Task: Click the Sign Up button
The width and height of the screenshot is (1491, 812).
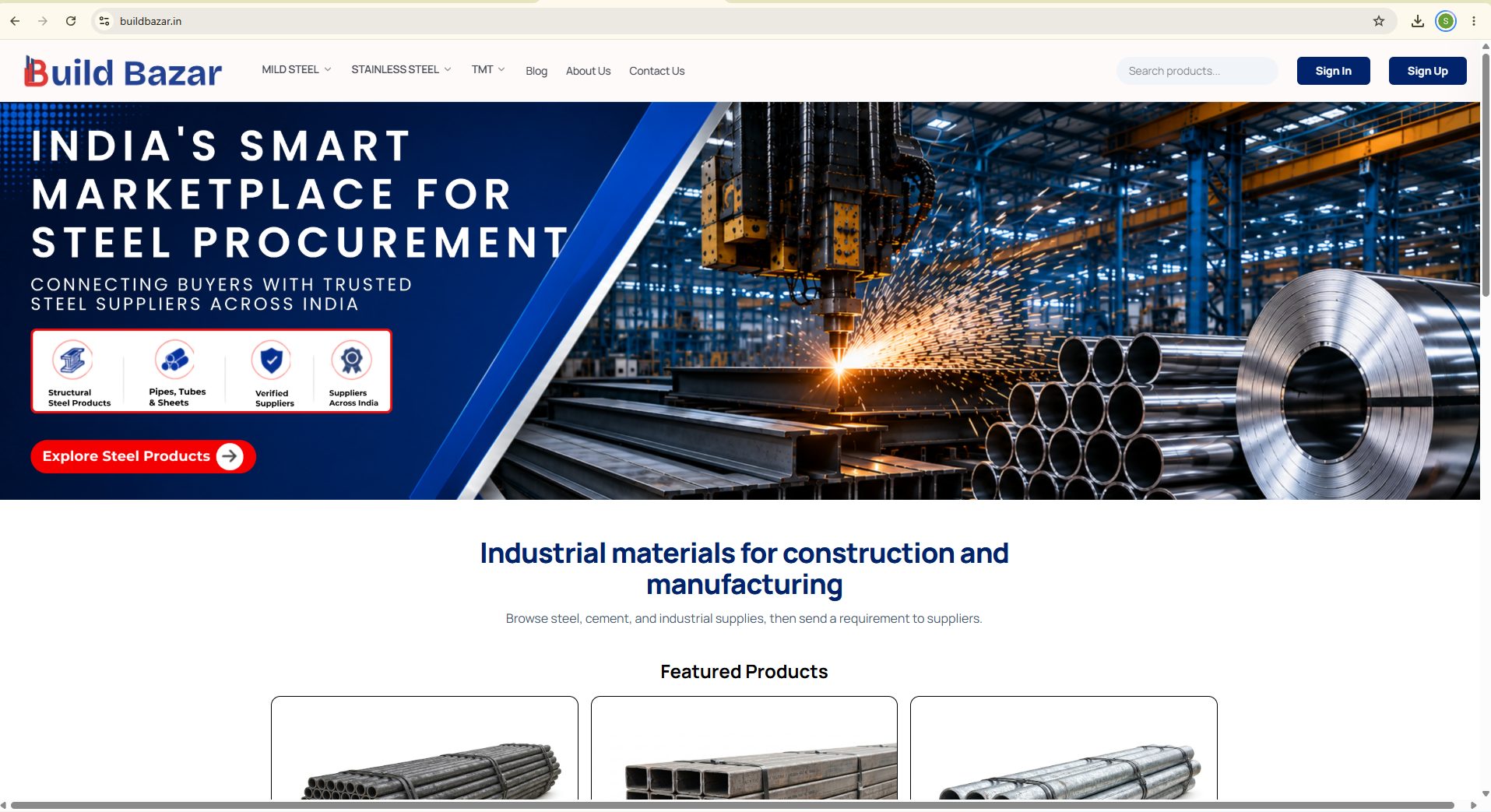Action: (1427, 71)
